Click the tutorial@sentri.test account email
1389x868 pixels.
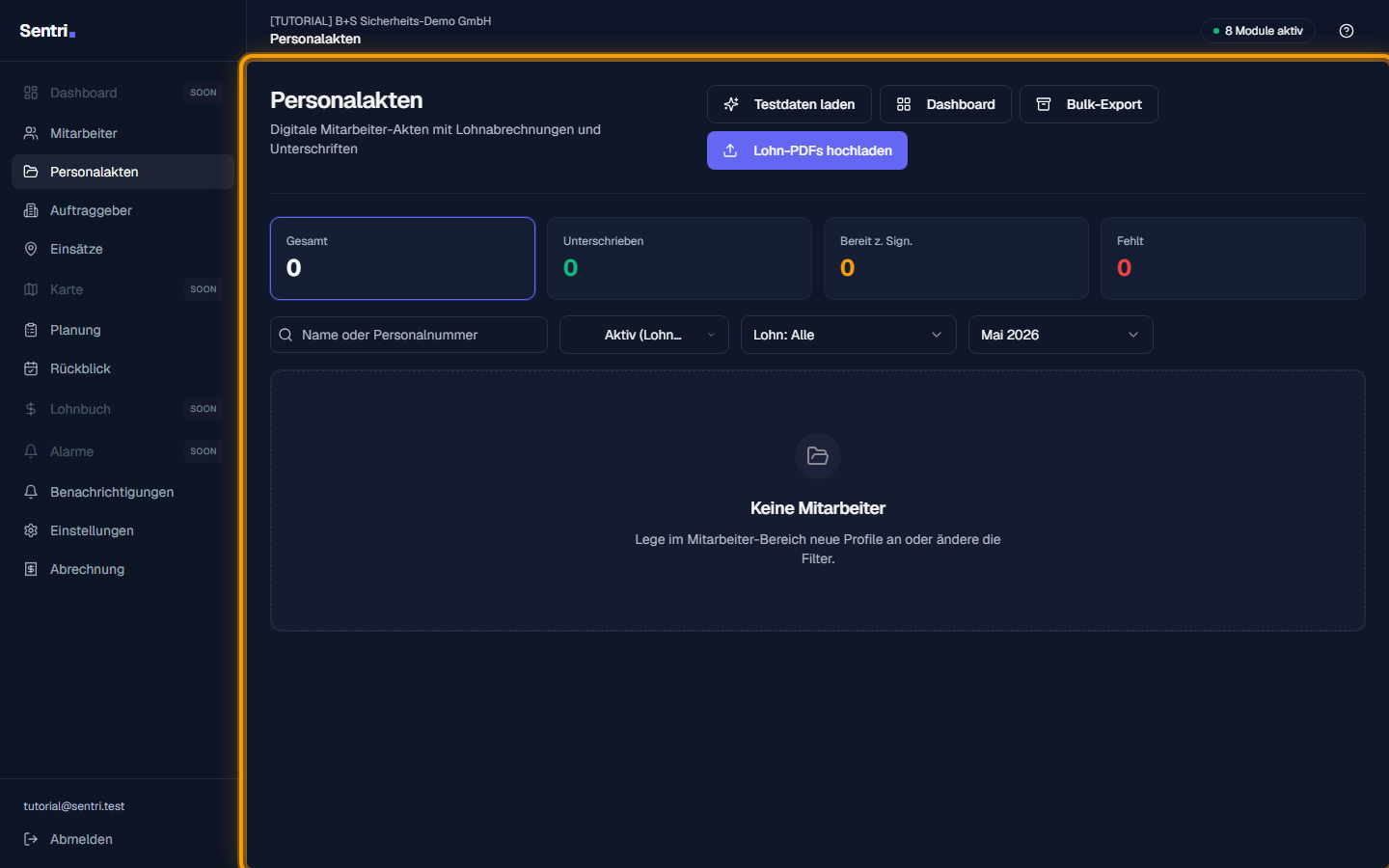point(74,806)
